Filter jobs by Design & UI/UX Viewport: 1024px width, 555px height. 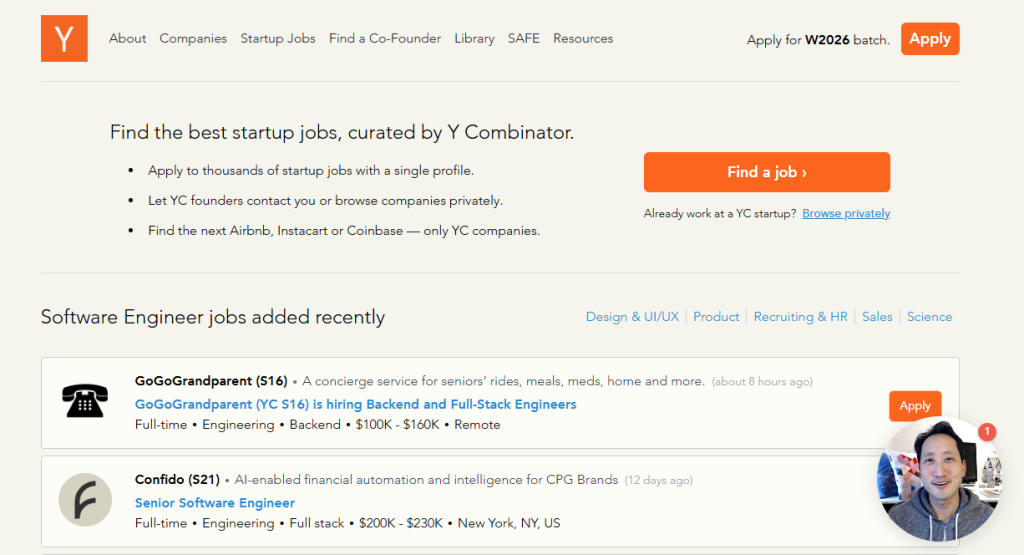(x=632, y=317)
